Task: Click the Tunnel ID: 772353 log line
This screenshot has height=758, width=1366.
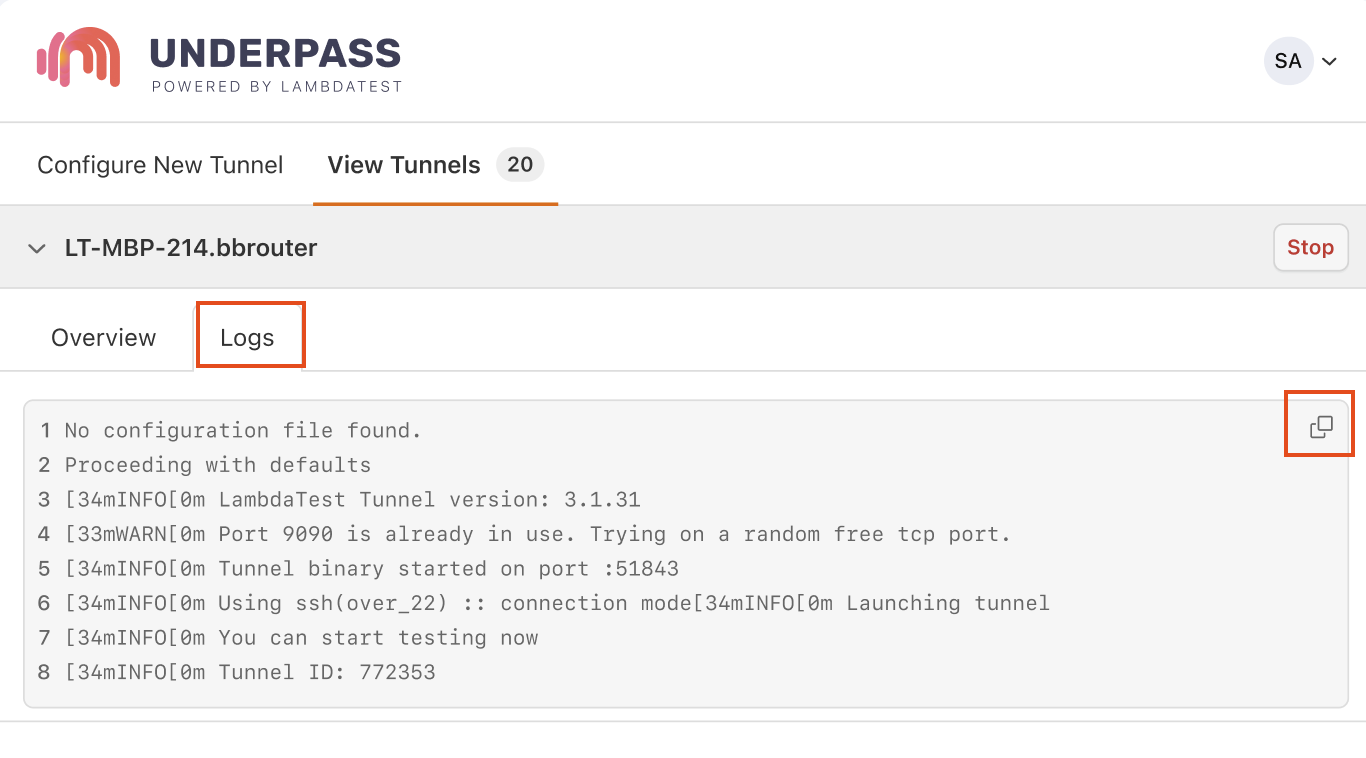Action: (x=250, y=672)
